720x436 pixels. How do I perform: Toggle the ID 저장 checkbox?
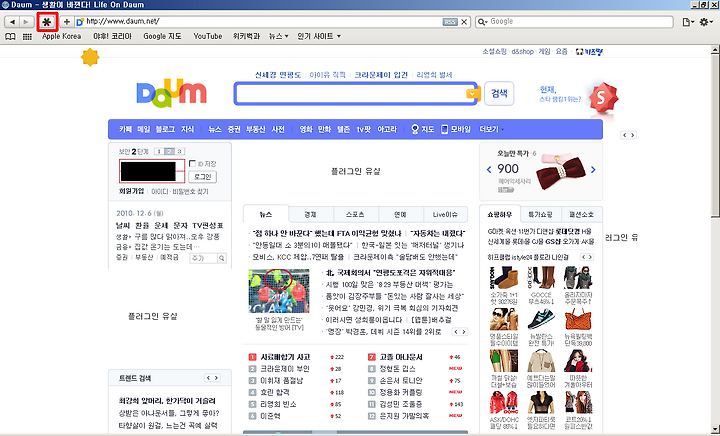[192, 163]
